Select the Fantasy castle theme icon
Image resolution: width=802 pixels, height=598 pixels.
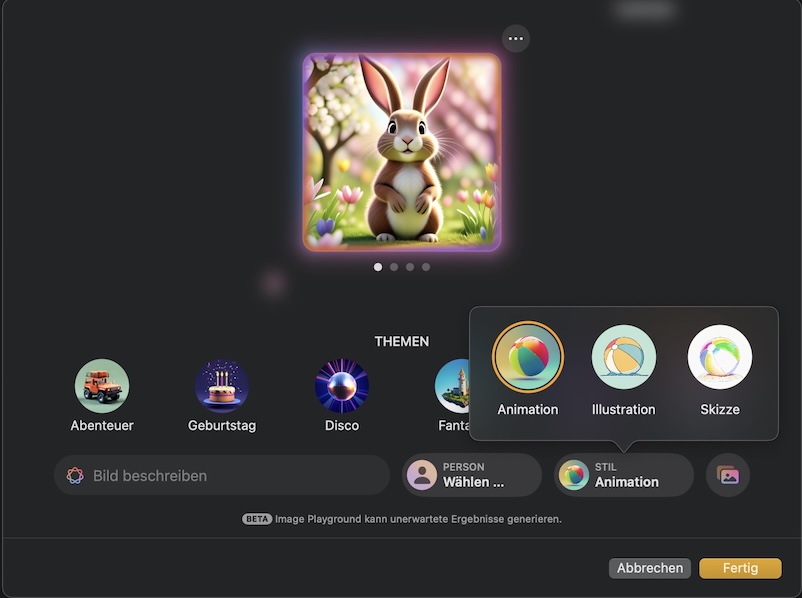[x=453, y=386]
